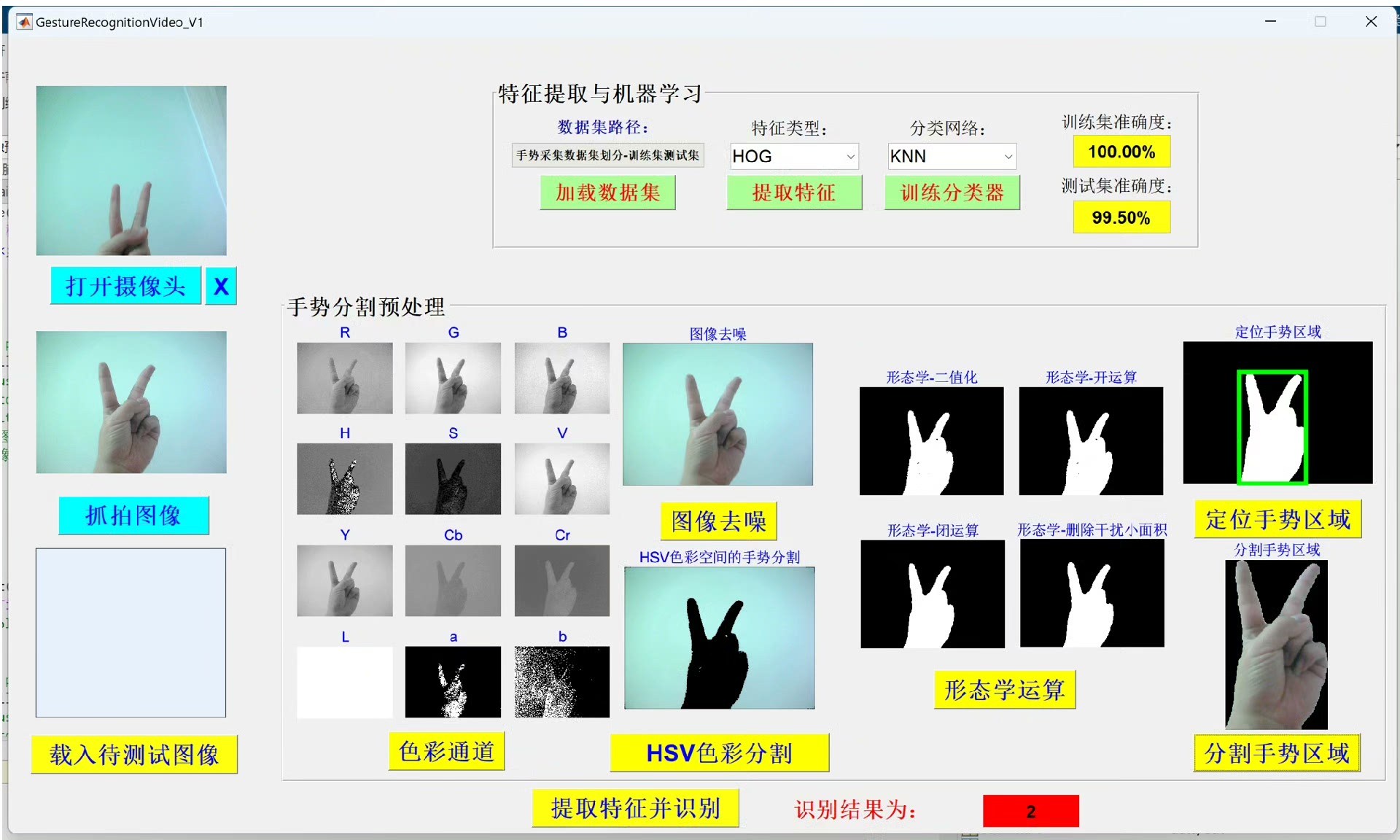
Task: Expand the KNN classifier network dropdown
Action: [951, 156]
